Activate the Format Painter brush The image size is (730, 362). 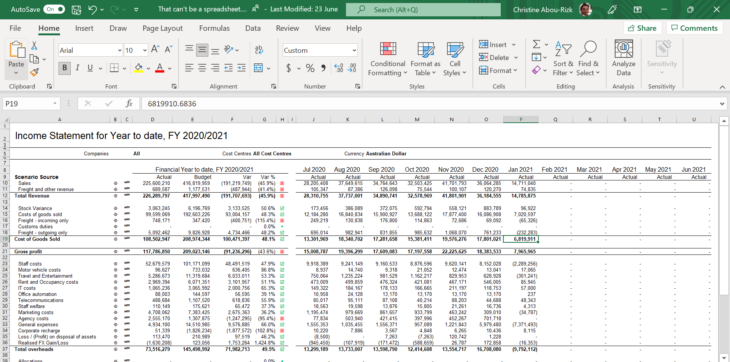(34, 72)
